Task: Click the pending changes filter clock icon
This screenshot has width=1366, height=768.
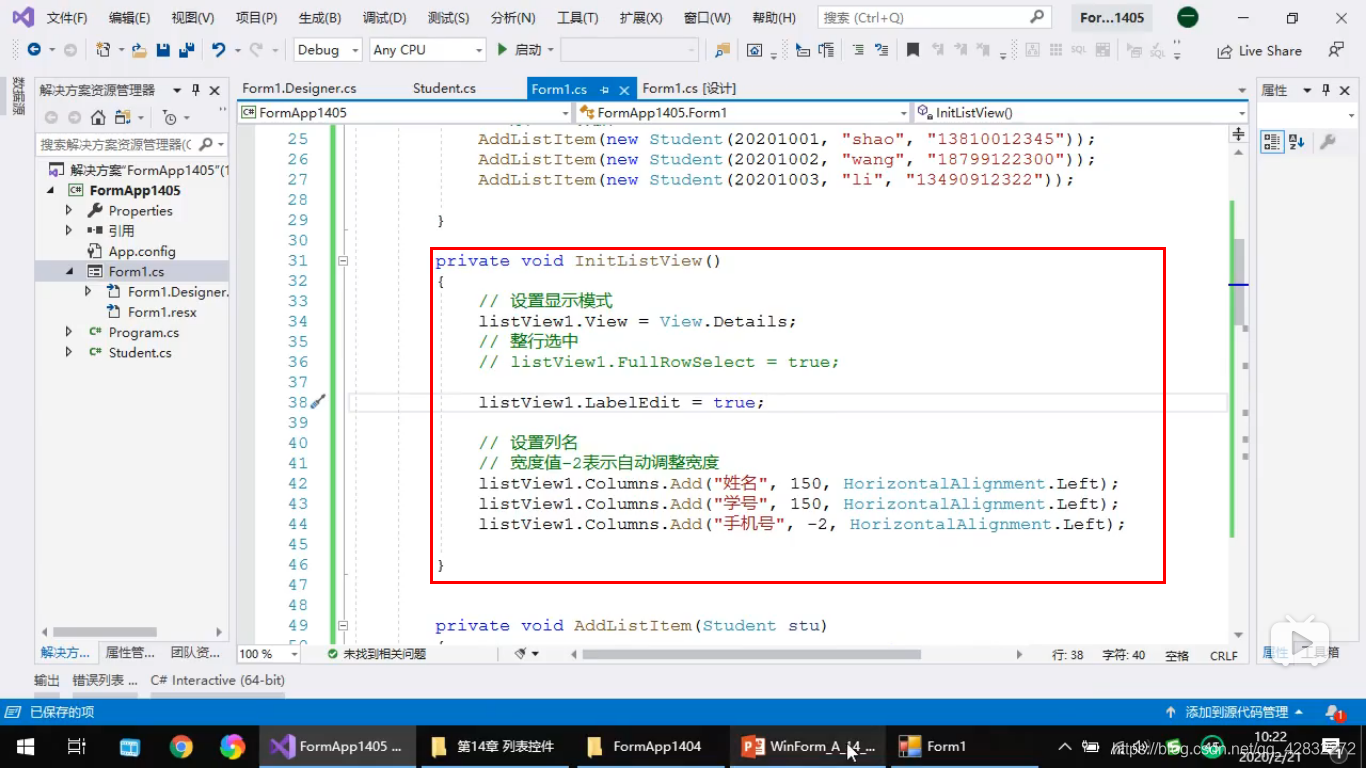Action: (x=169, y=117)
